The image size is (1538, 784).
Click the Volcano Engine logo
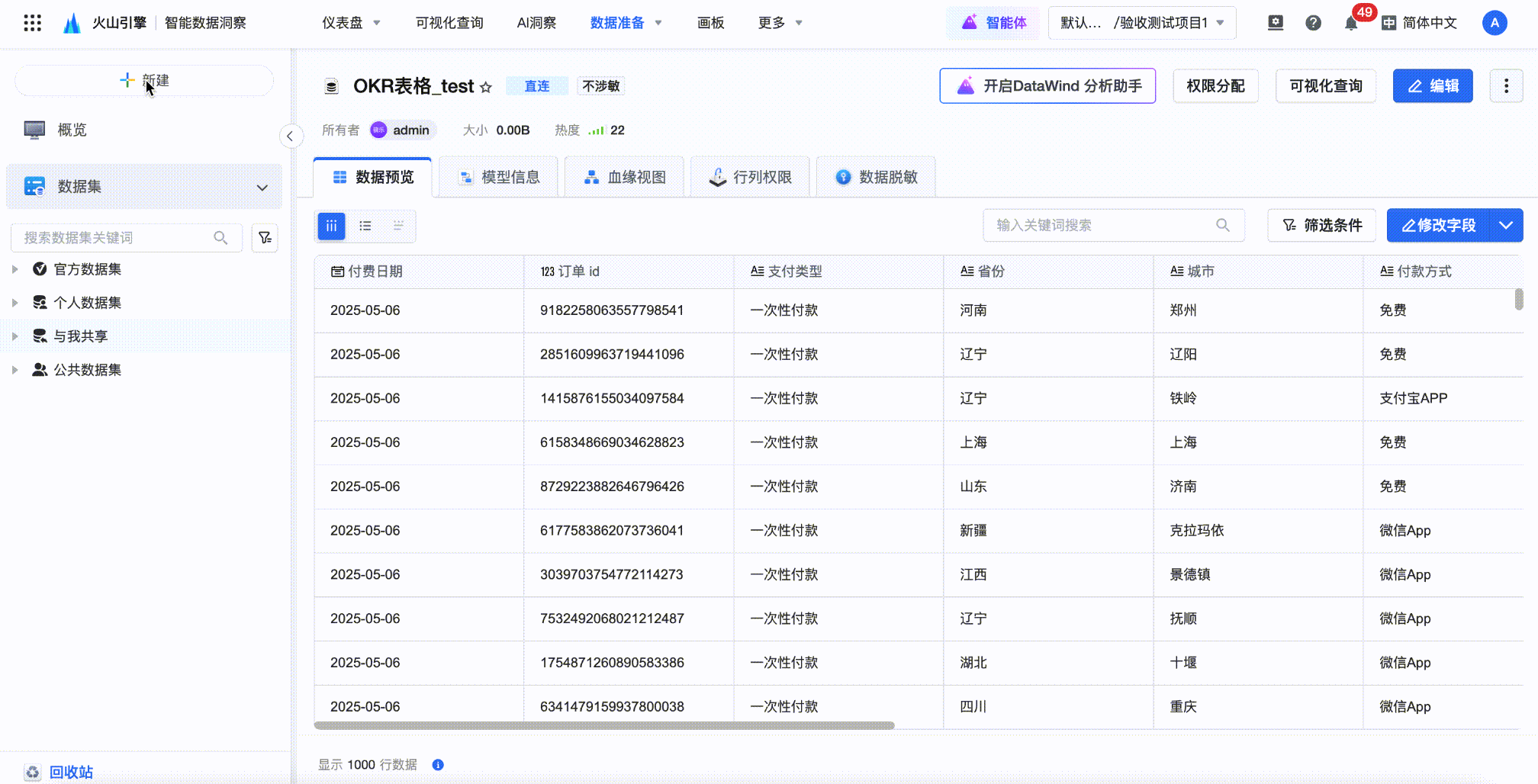tap(72, 23)
